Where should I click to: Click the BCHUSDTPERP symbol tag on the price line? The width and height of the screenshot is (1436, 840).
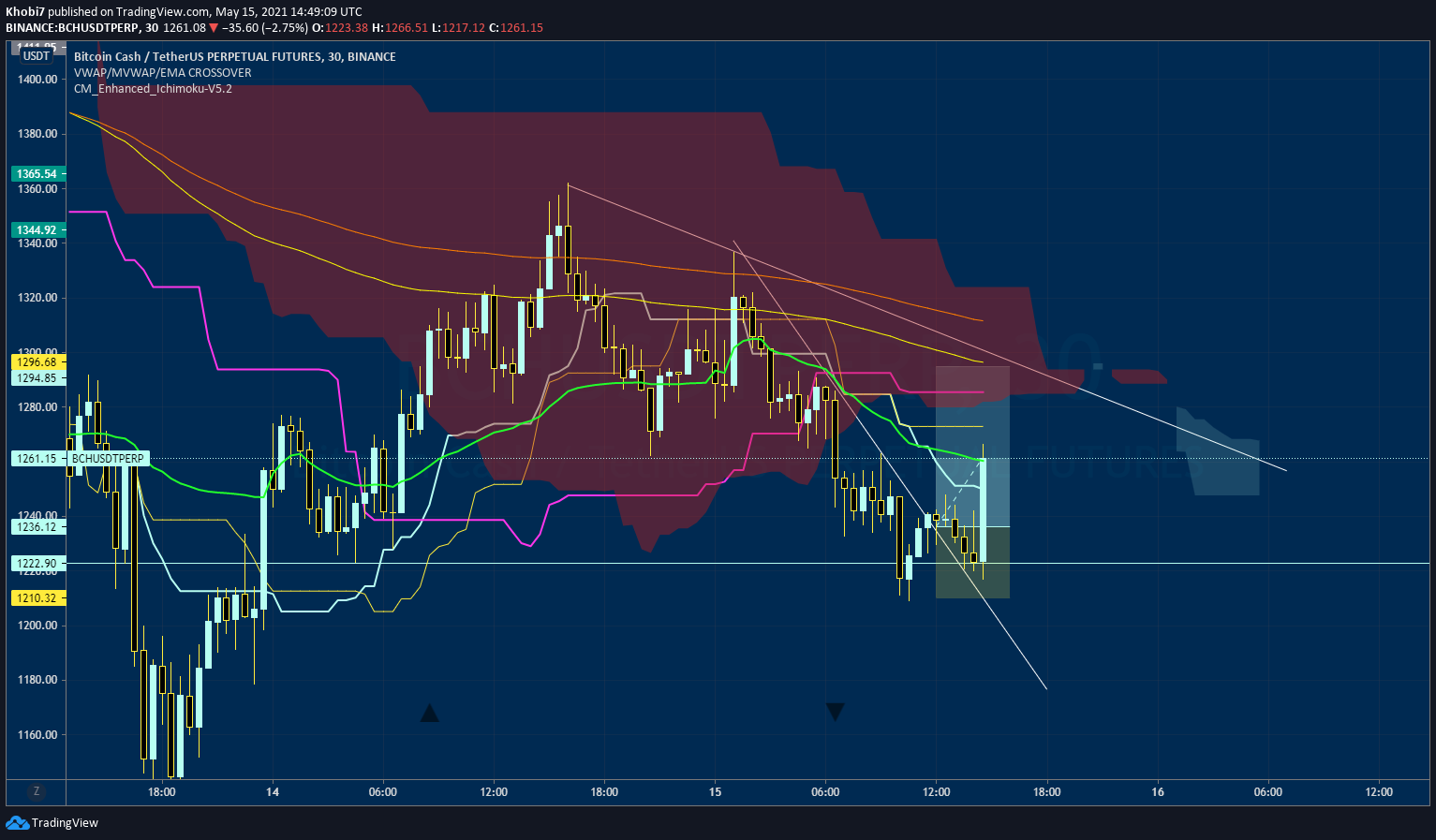point(108,459)
